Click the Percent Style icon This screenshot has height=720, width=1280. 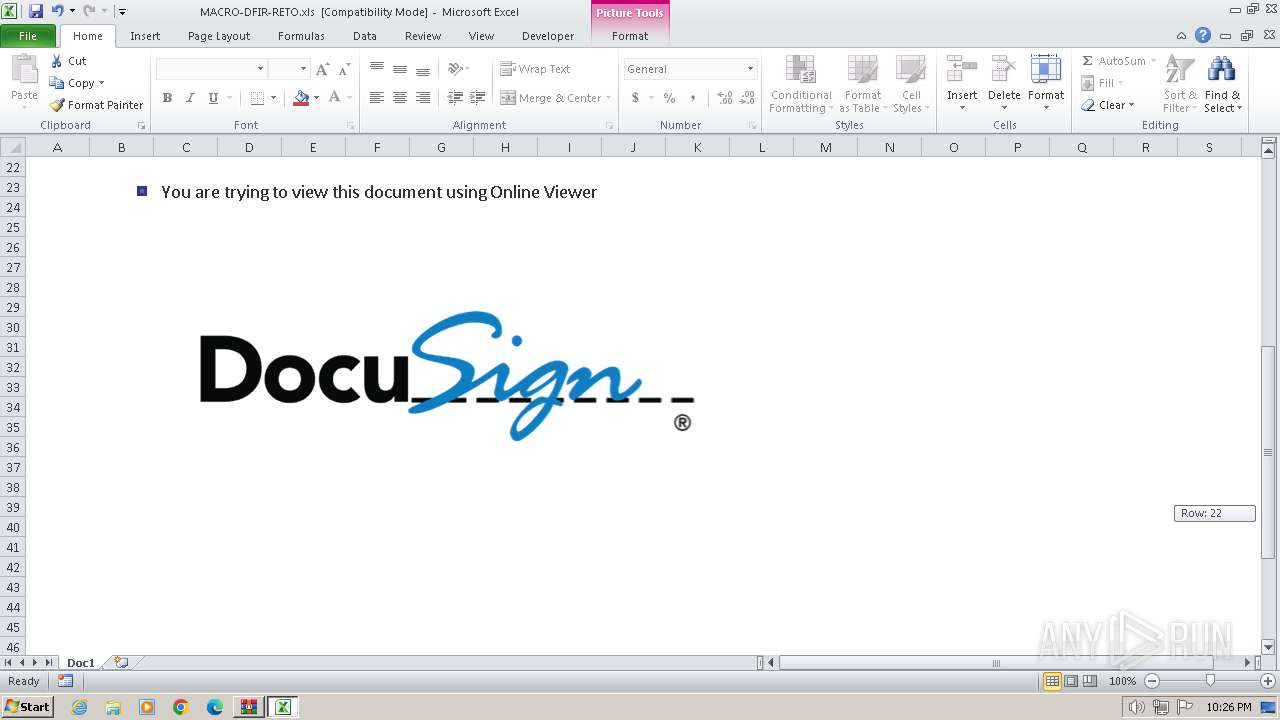click(669, 98)
